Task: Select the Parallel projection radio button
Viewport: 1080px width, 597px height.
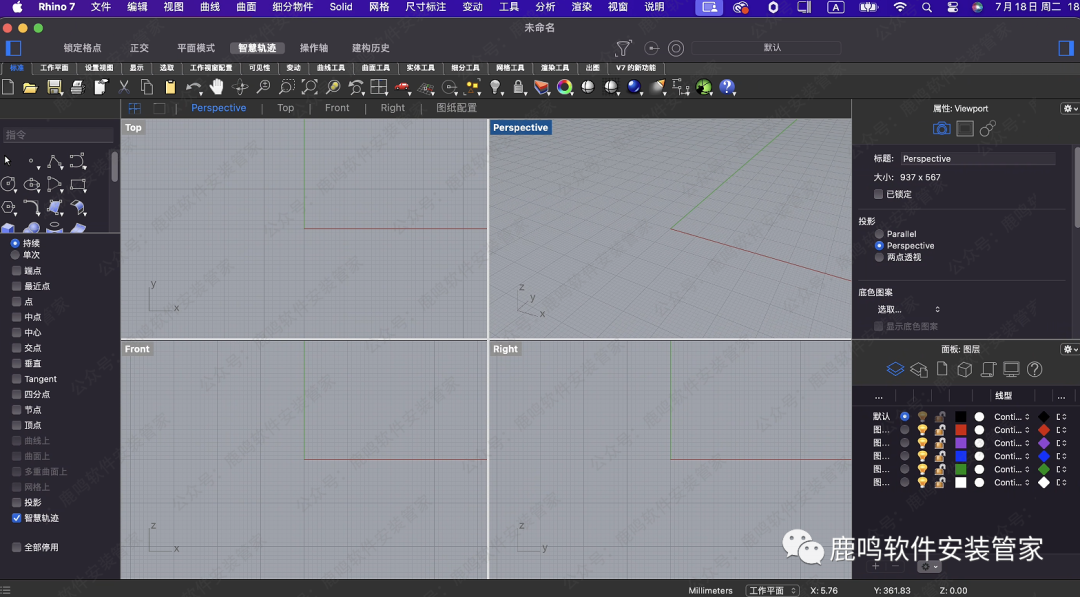Action: click(x=879, y=234)
